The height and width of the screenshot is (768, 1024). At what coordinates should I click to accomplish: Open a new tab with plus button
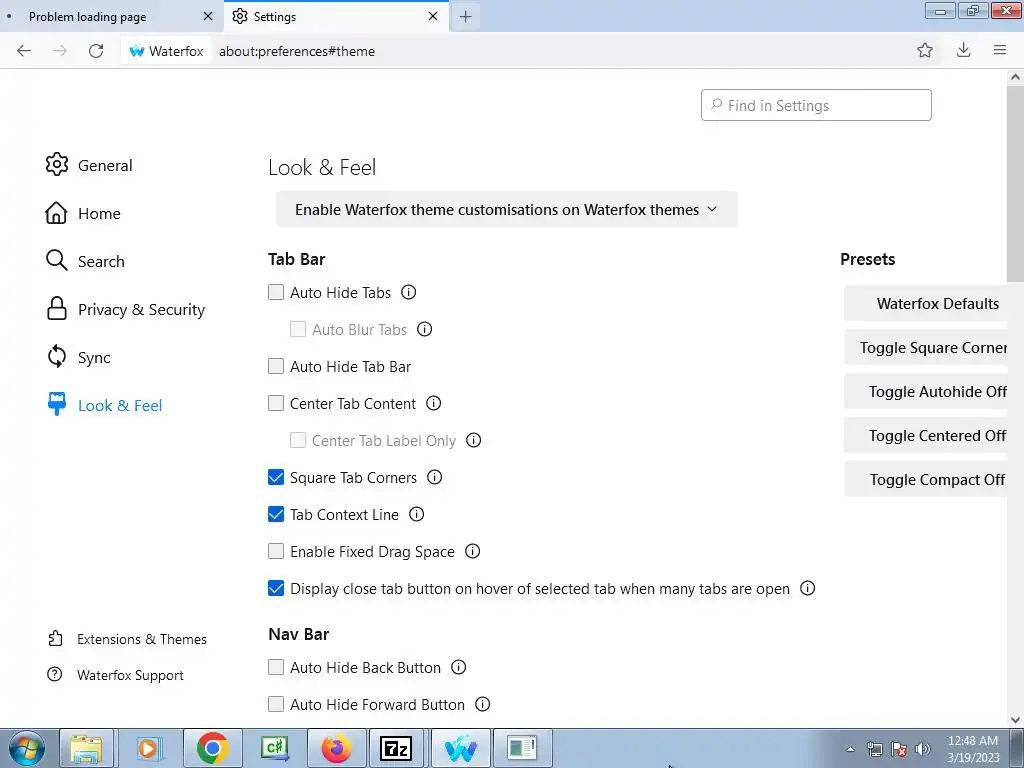[465, 16]
